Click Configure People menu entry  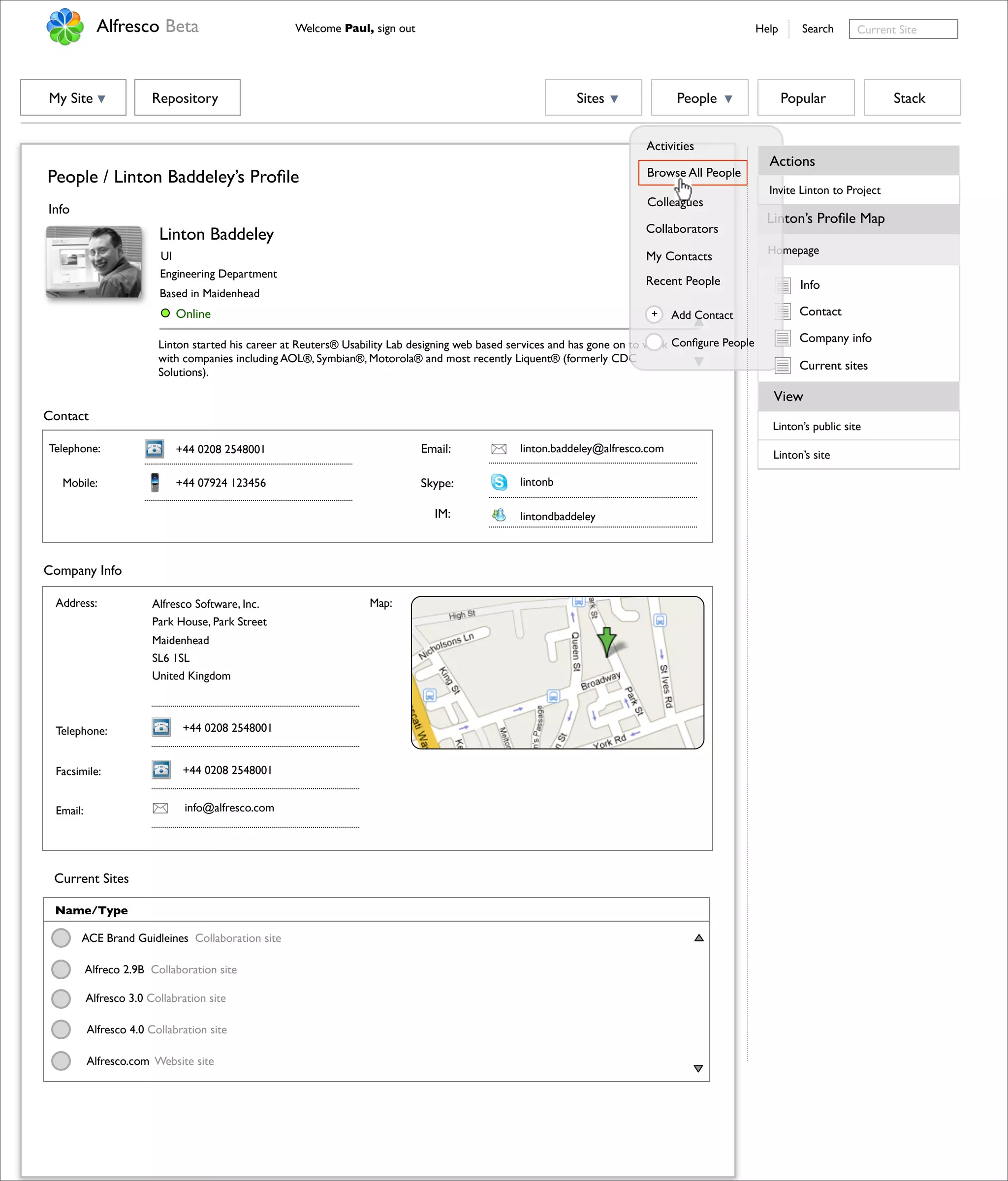pyautogui.click(x=713, y=342)
